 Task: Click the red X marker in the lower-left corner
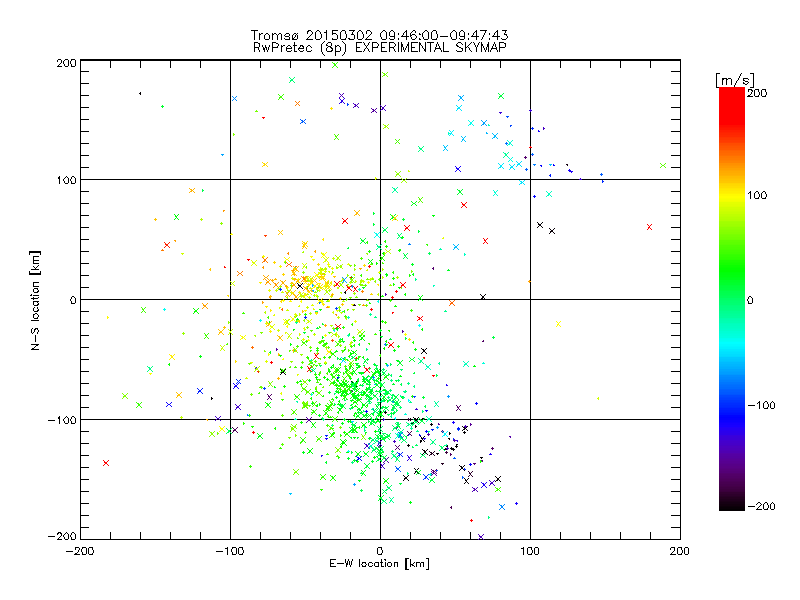point(106,463)
